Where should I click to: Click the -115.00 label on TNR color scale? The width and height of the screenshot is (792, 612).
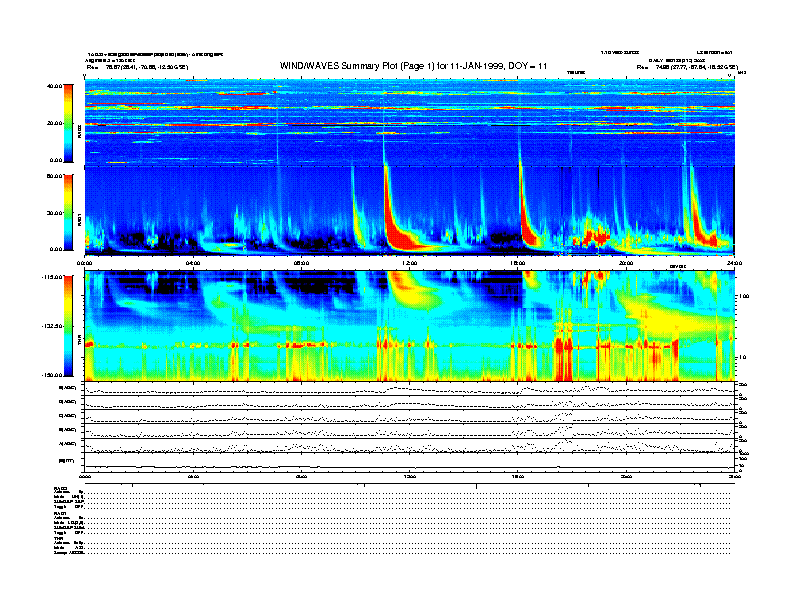52,277
